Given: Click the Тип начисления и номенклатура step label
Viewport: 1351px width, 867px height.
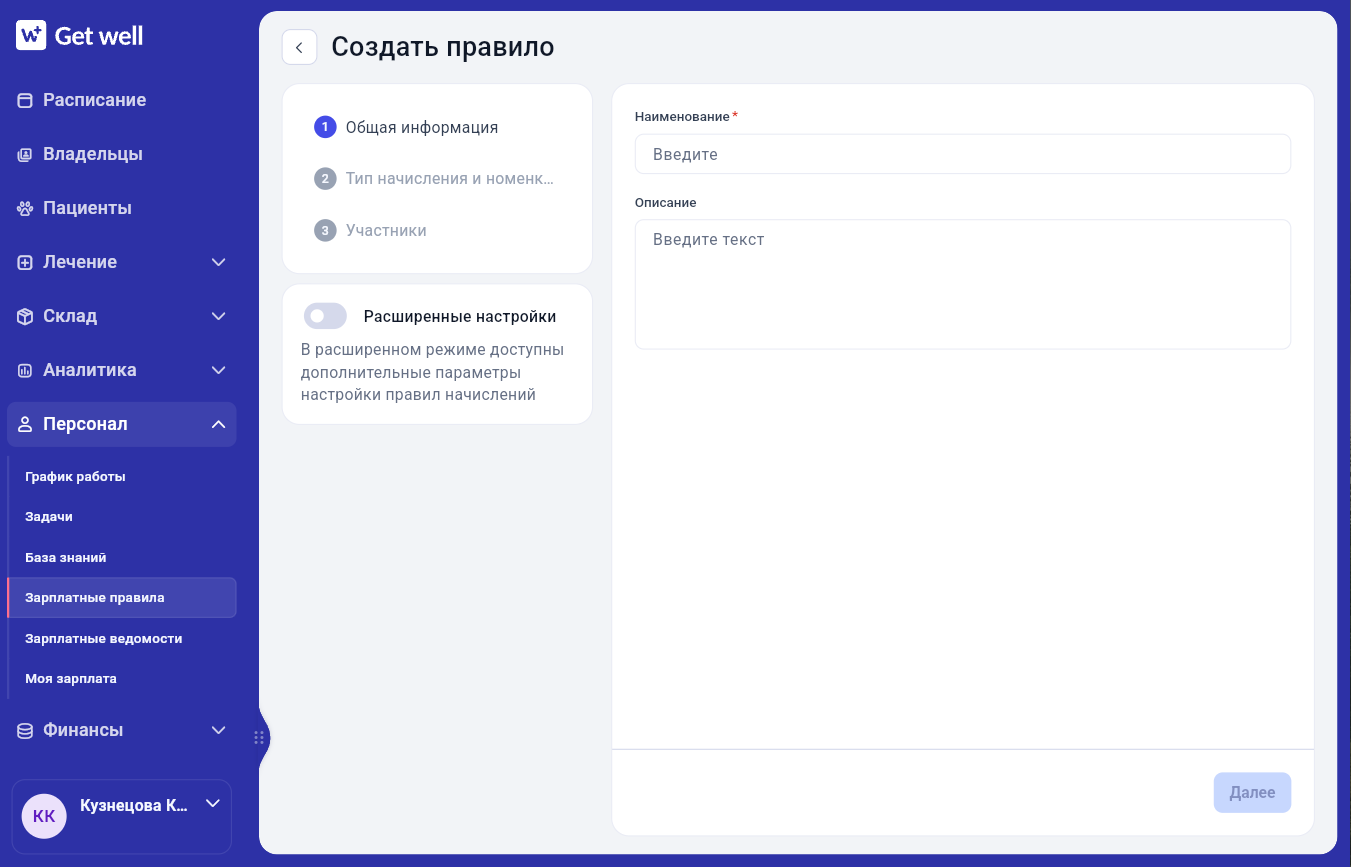Looking at the screenshot, I should coord(450,179).
